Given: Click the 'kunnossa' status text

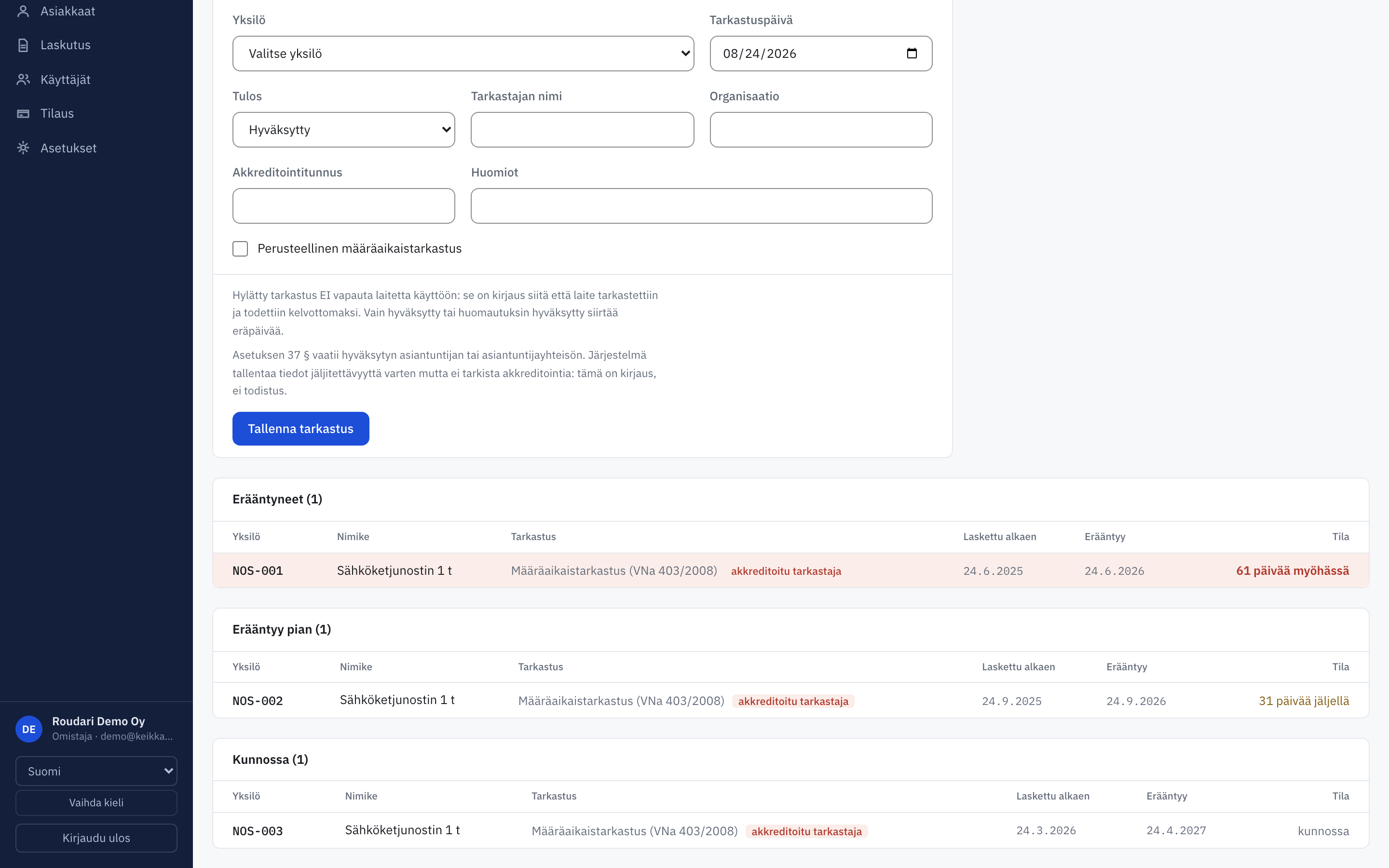Looking at the screenshot, I should 1323,831.
